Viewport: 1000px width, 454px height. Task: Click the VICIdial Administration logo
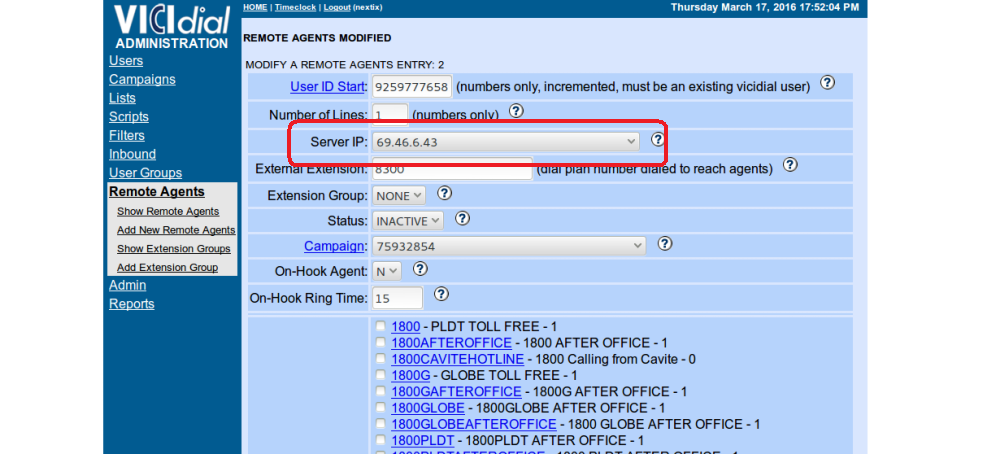tap(172, 27)
